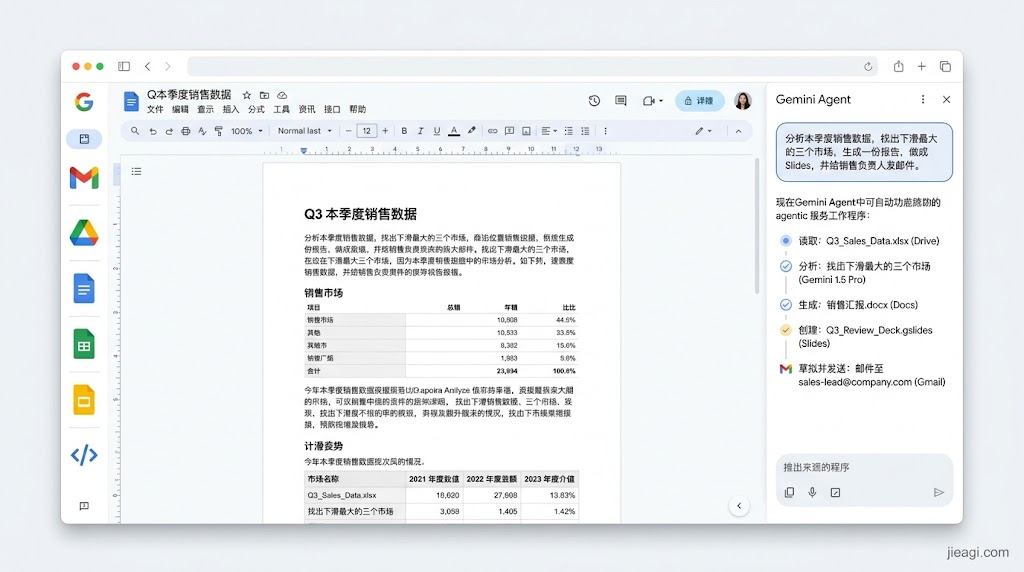
Task: Open the text color picker
Action: pyautogui.click(x=454, y=131)
